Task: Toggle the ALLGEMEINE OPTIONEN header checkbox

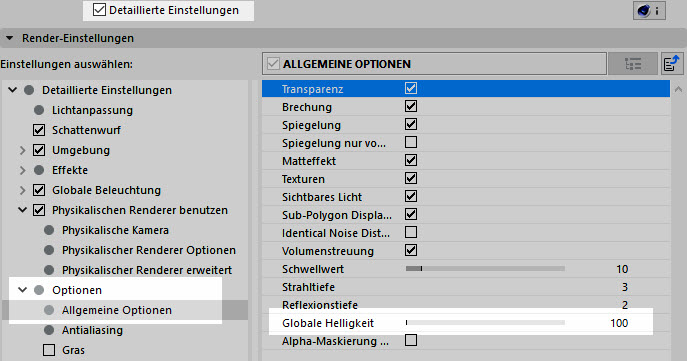Action: tap(273, 64)
